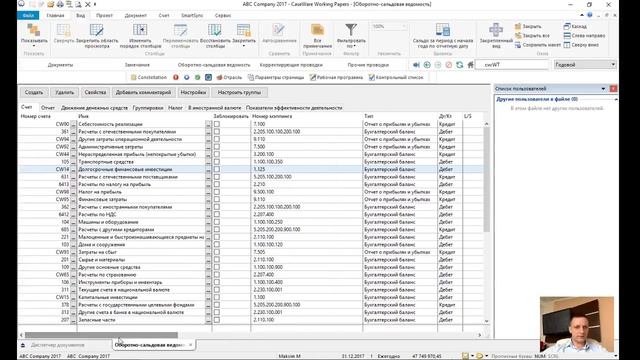Screen dimensions: 640x360
Task: Open the Годовой period dropdown
Action: coord(585,64)
